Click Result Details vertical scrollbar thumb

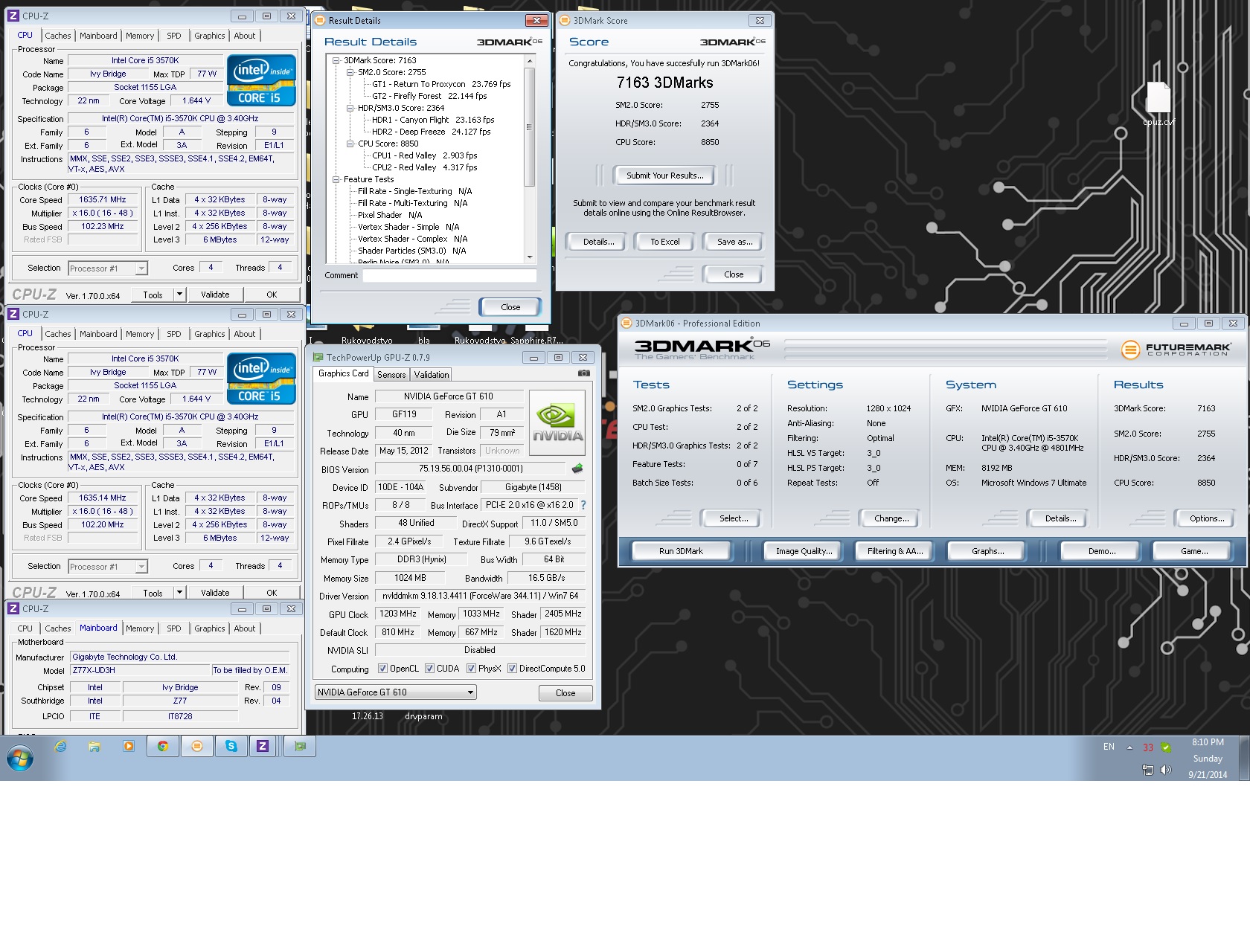(x=529, y=126)
